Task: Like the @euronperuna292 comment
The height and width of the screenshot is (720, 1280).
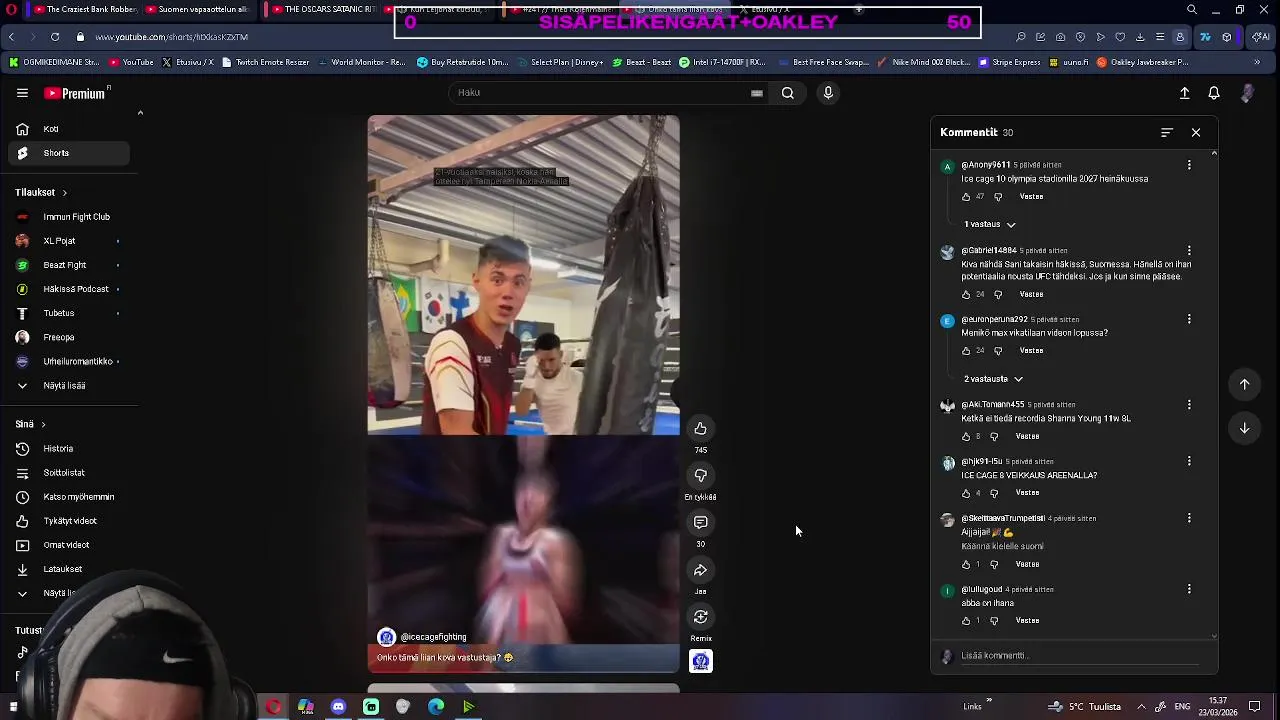Action: click(966, 351)
